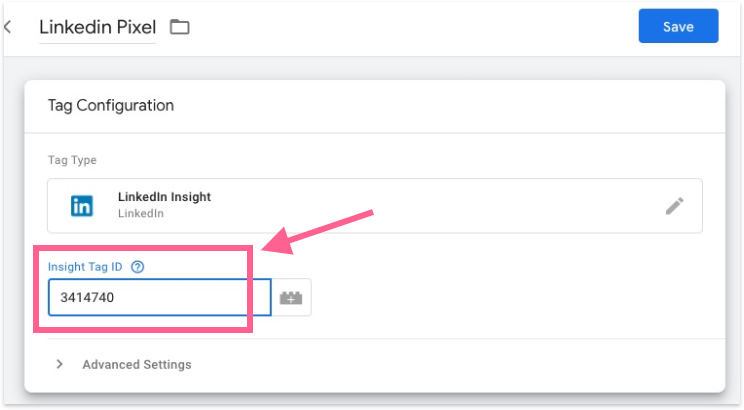Expand the Advanced Settings chevron
Image resolution: width=744 pixels, height=410 pixels.
point(60,364)
